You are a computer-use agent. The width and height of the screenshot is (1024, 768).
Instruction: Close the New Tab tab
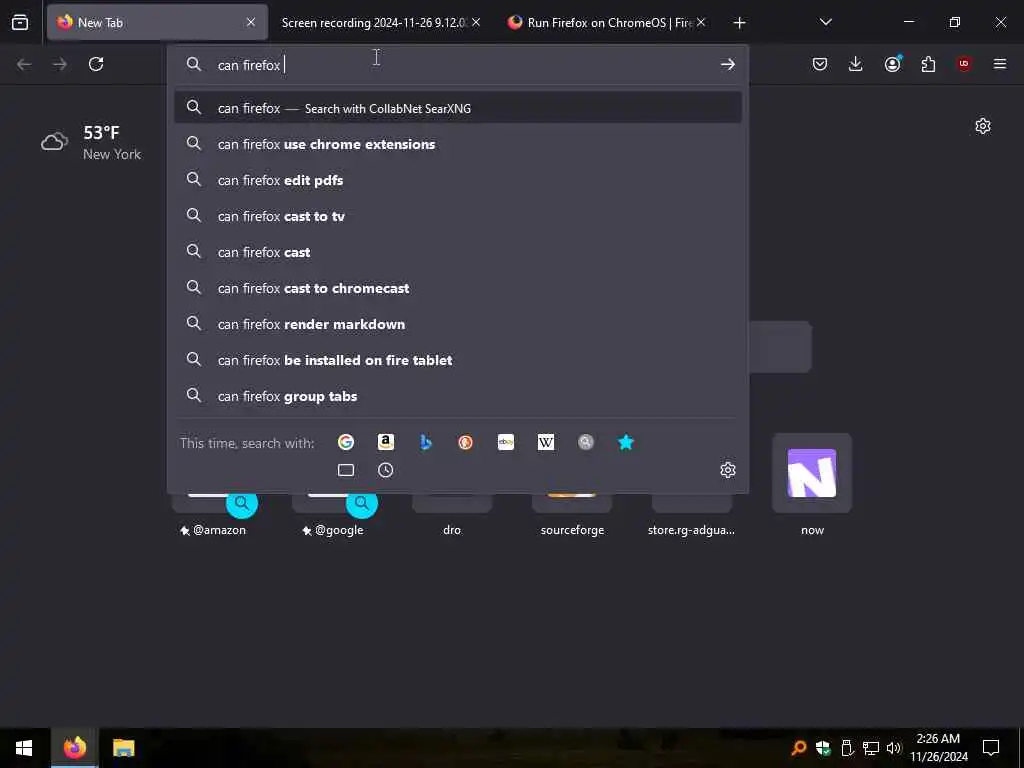coord(251,22)
